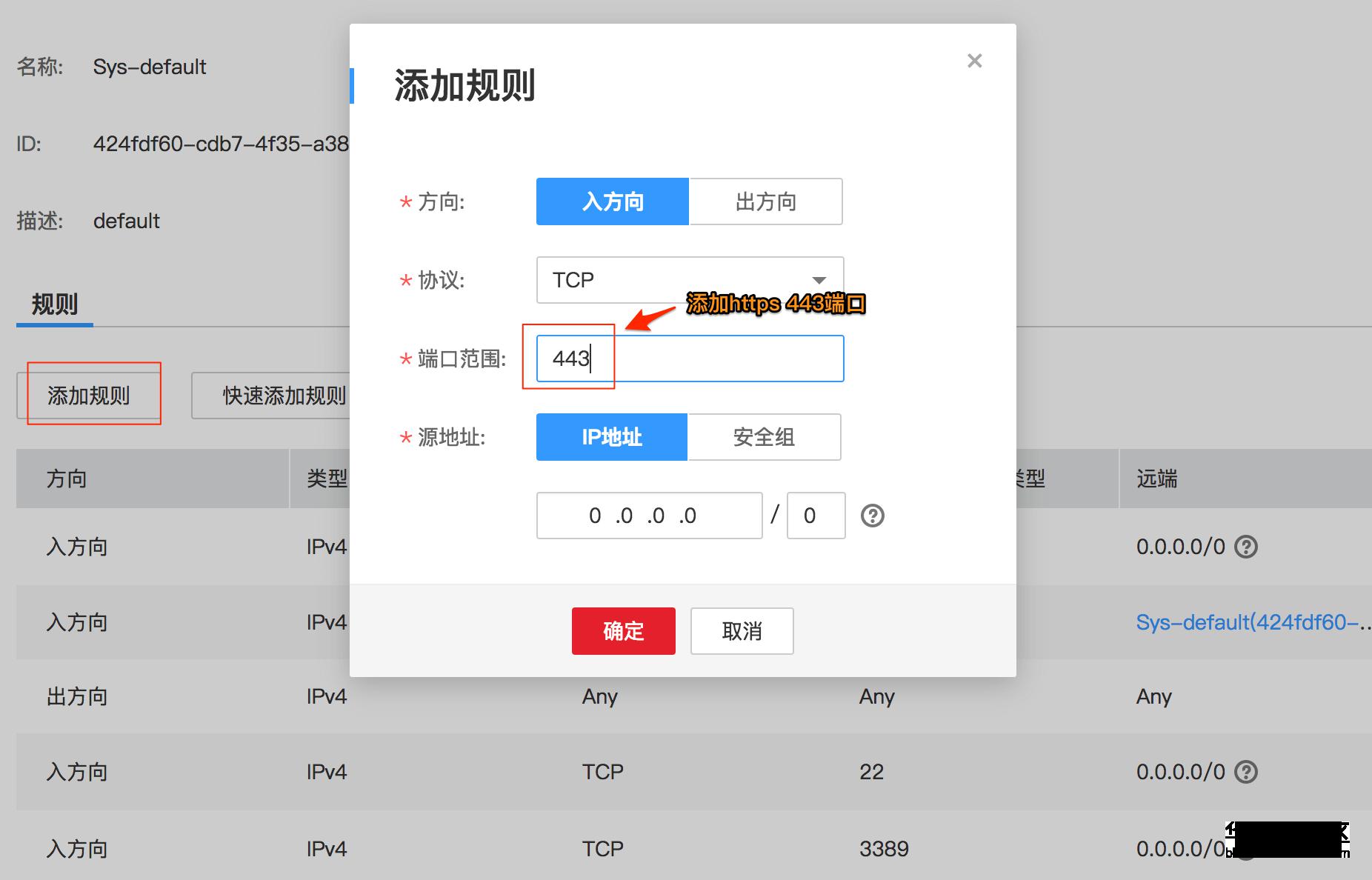This screenshot has width=1372, height=880.
Task: Open the Sys-default(424fdf60-… remote link
Action: pyautogui.click(x=1253, y=622)
